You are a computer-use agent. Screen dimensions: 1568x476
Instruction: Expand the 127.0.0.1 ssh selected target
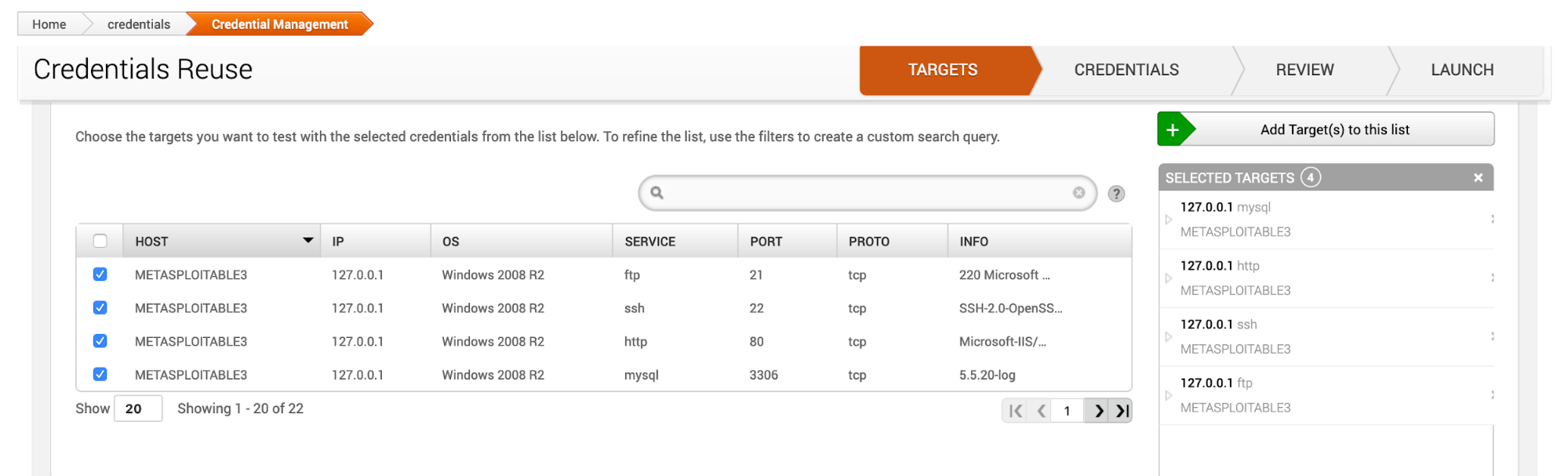click(1169, 336)
